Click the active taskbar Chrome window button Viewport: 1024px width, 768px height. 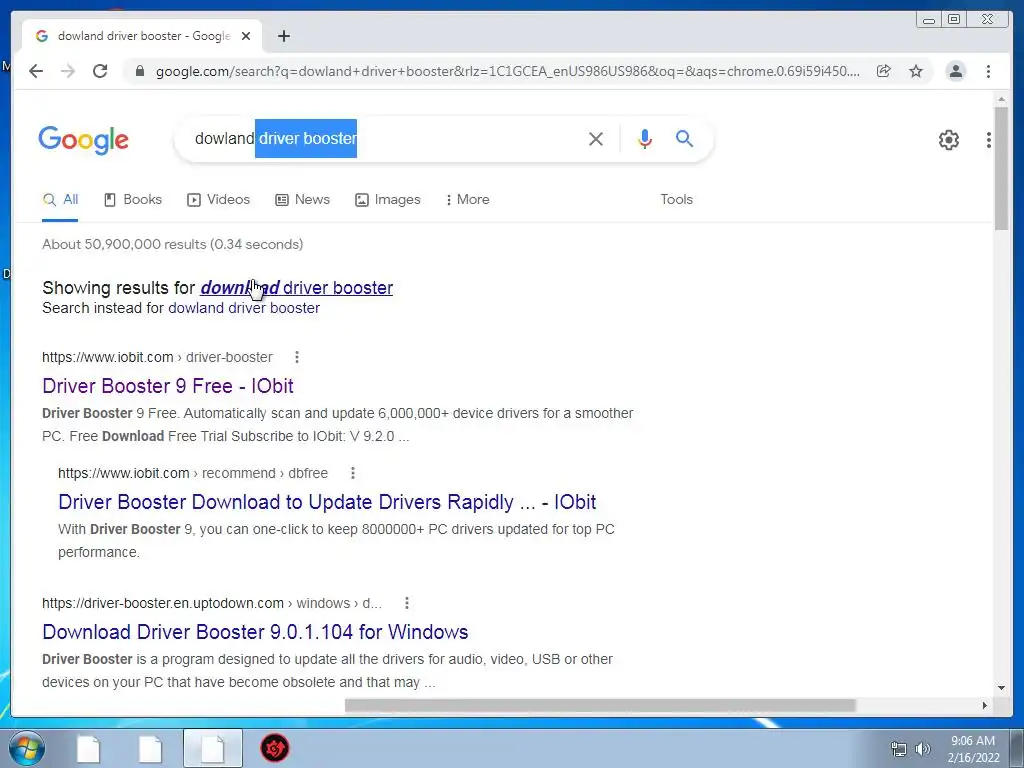tap(213, 748)
